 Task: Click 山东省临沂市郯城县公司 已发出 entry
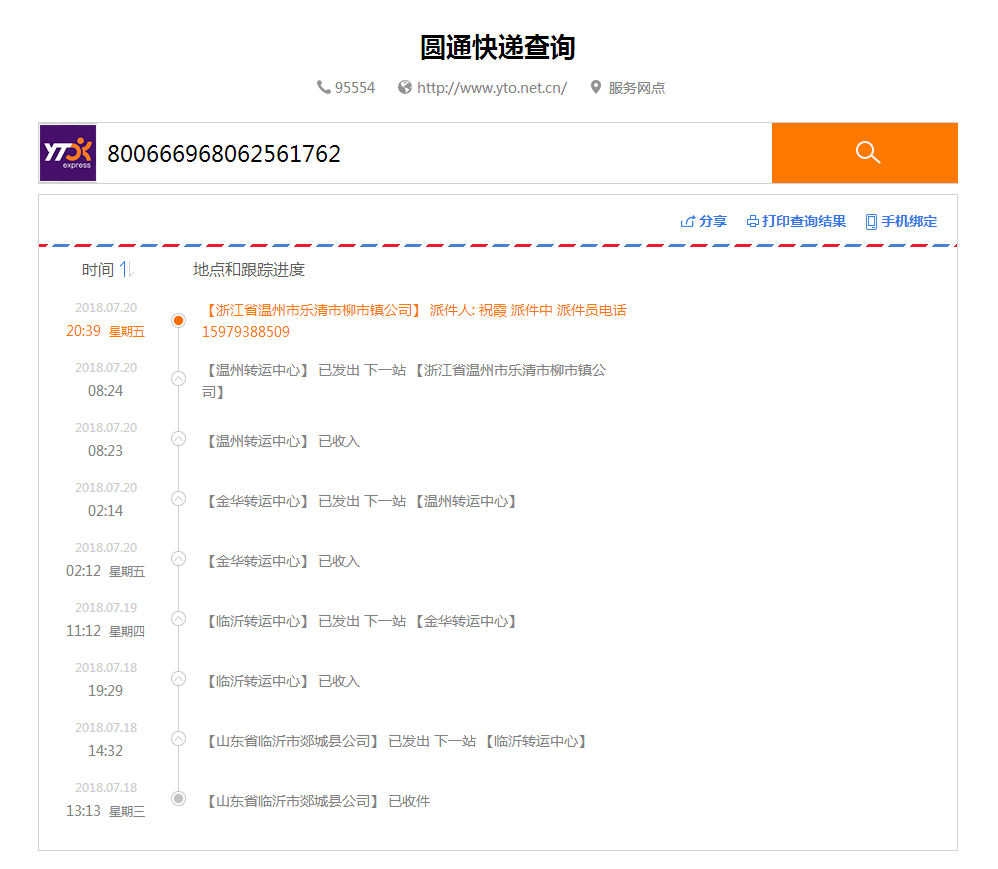tap(395, 741)
